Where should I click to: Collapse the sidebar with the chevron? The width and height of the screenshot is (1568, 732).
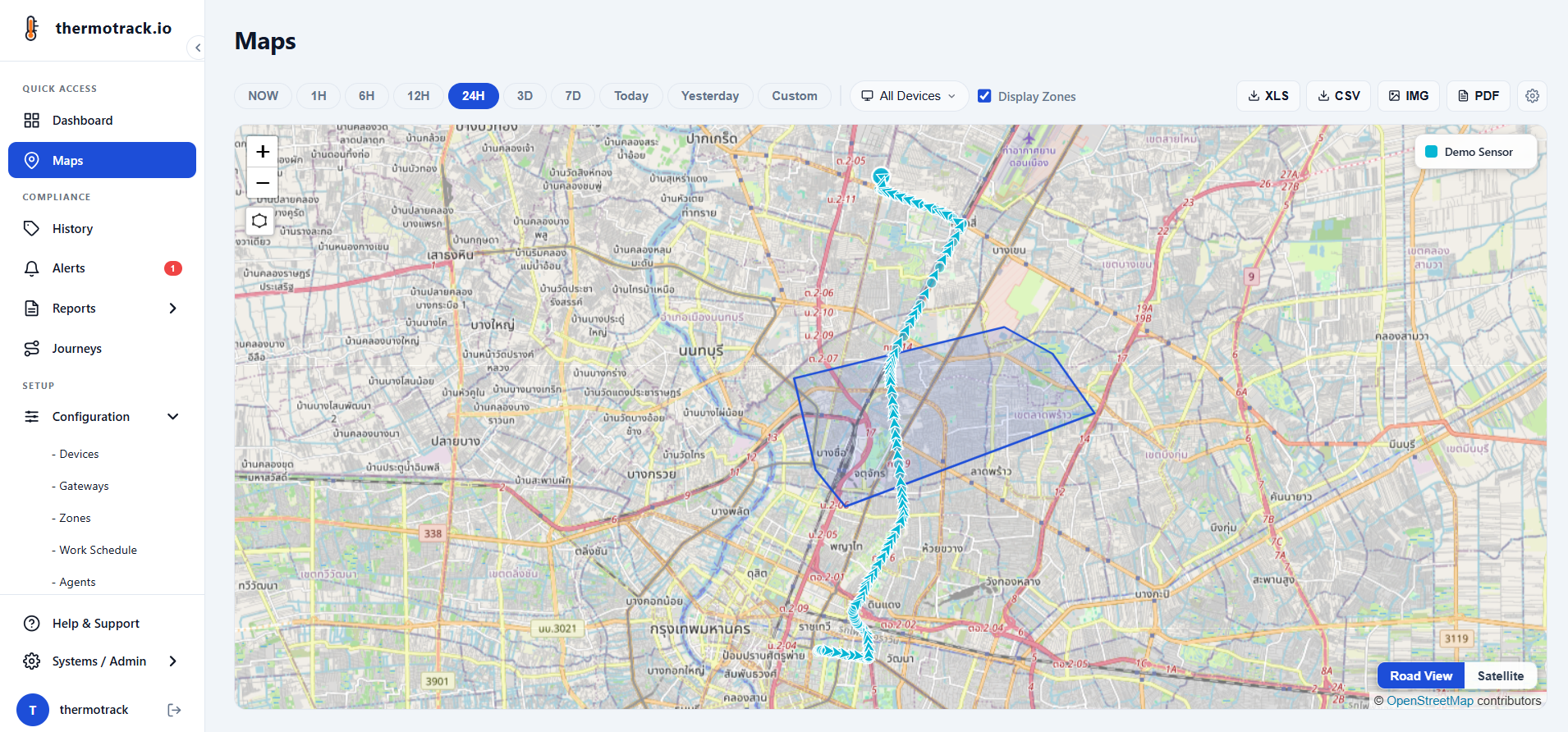pos(197,48)
